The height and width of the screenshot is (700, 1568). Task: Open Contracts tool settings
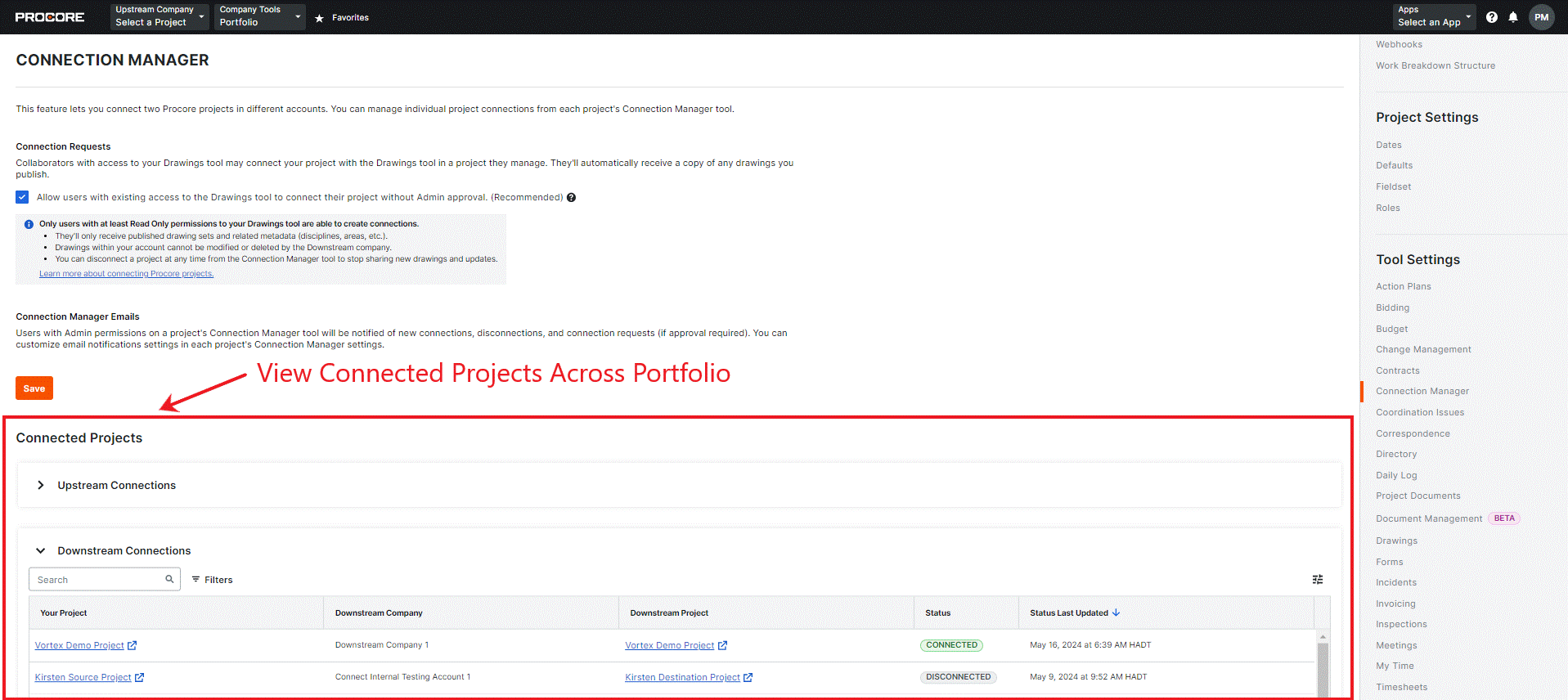(x=1397, y=370)
